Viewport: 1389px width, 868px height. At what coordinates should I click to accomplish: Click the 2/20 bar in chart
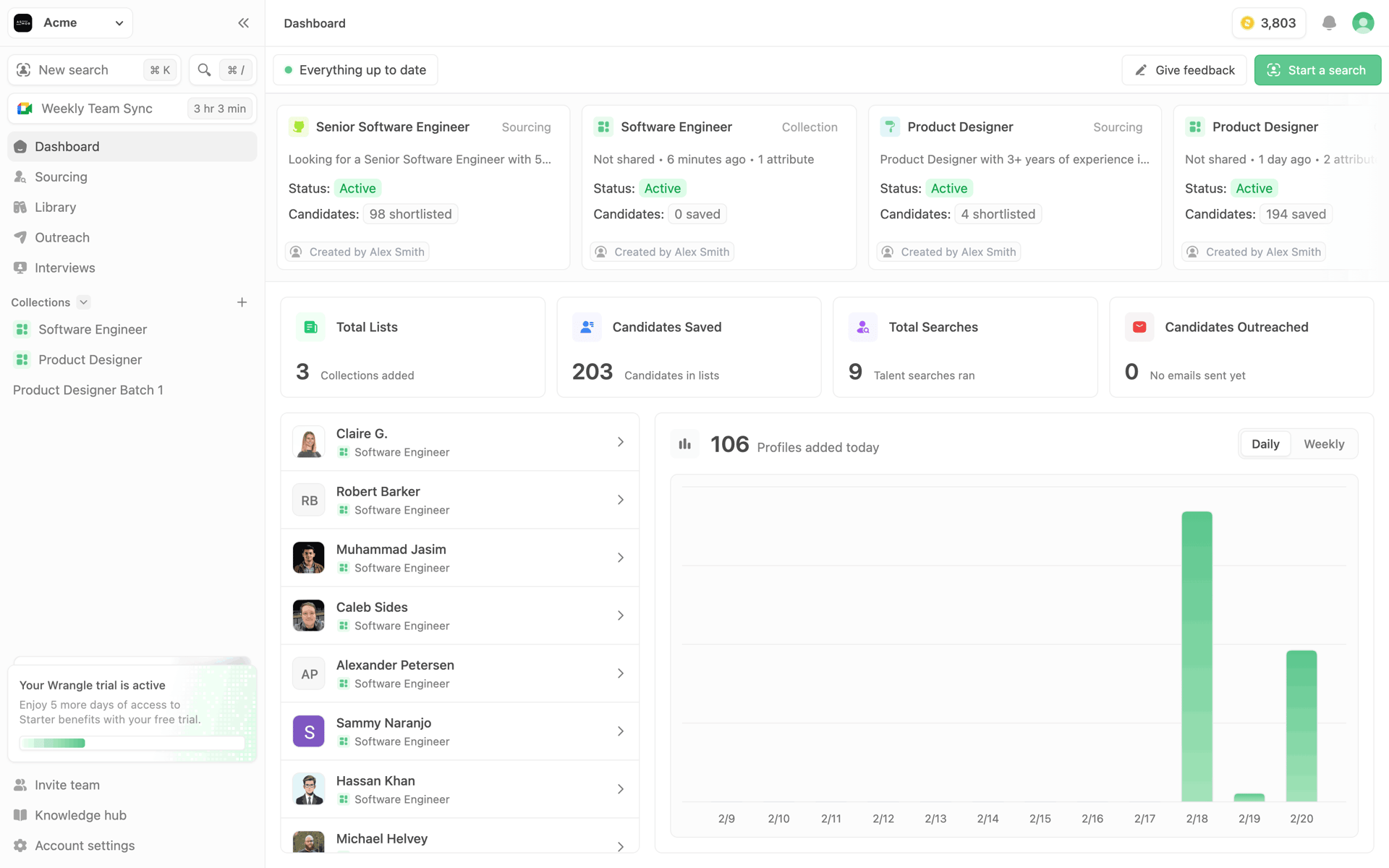1301,726
